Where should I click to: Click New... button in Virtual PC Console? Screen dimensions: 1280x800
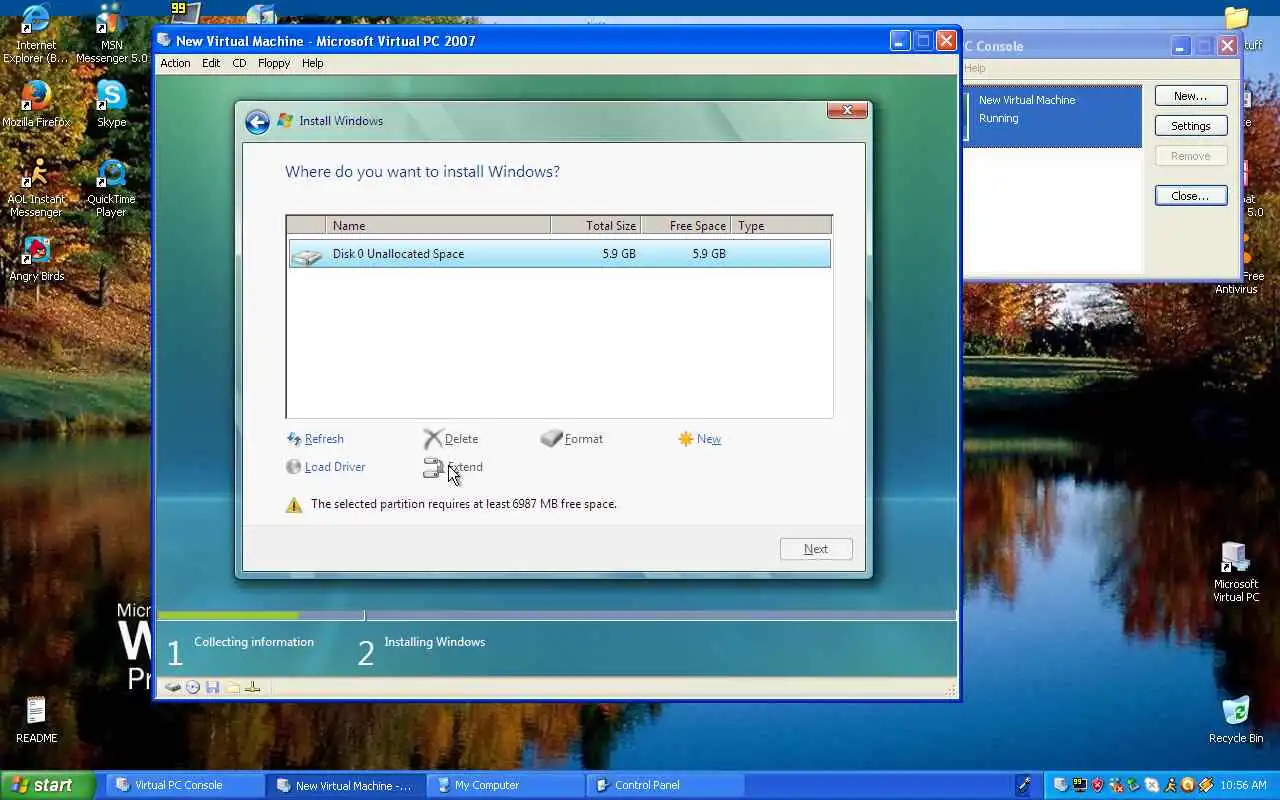(x=1191, y=96)
